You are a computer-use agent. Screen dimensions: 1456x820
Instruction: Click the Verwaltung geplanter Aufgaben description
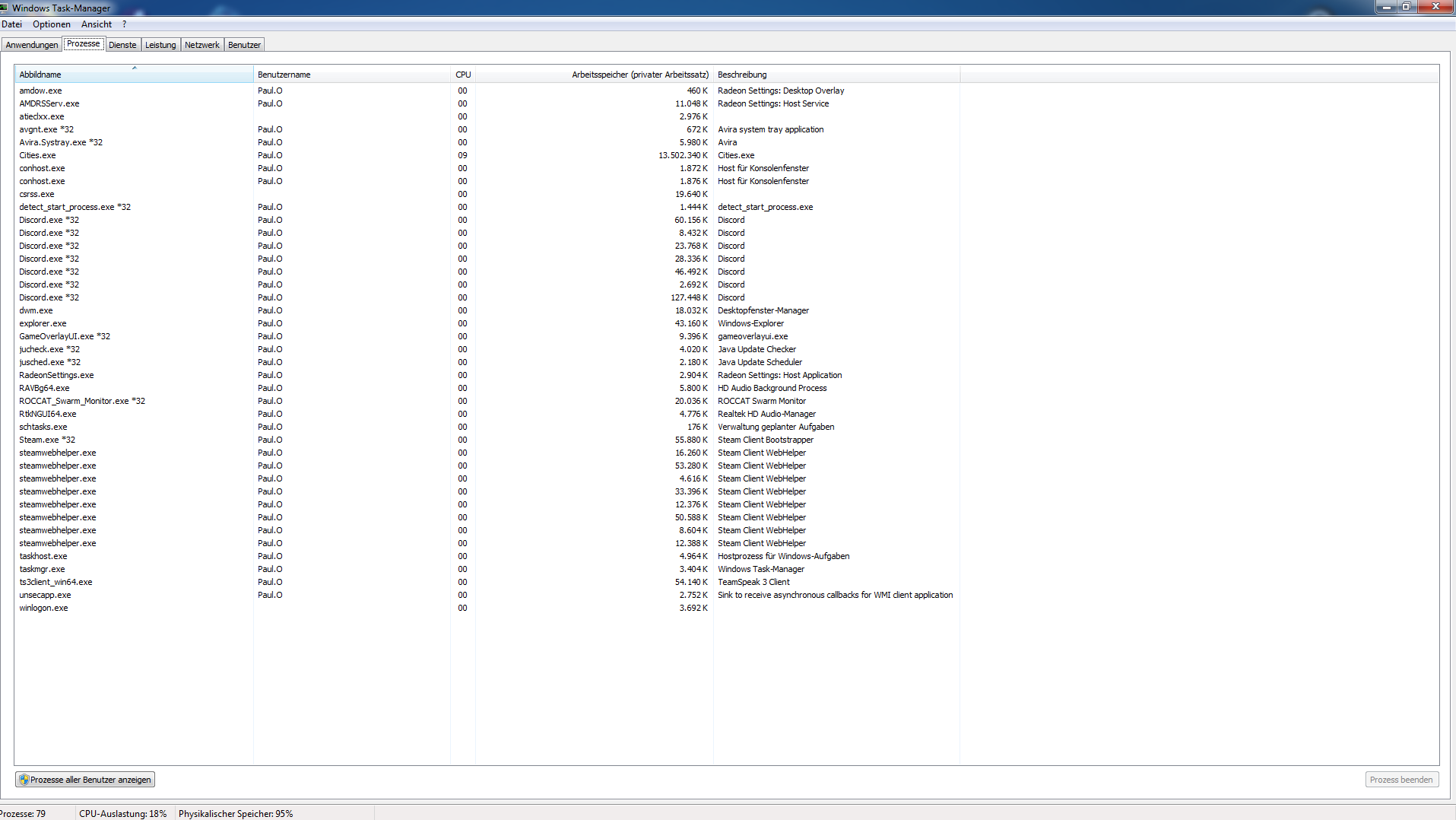point(776,427)
